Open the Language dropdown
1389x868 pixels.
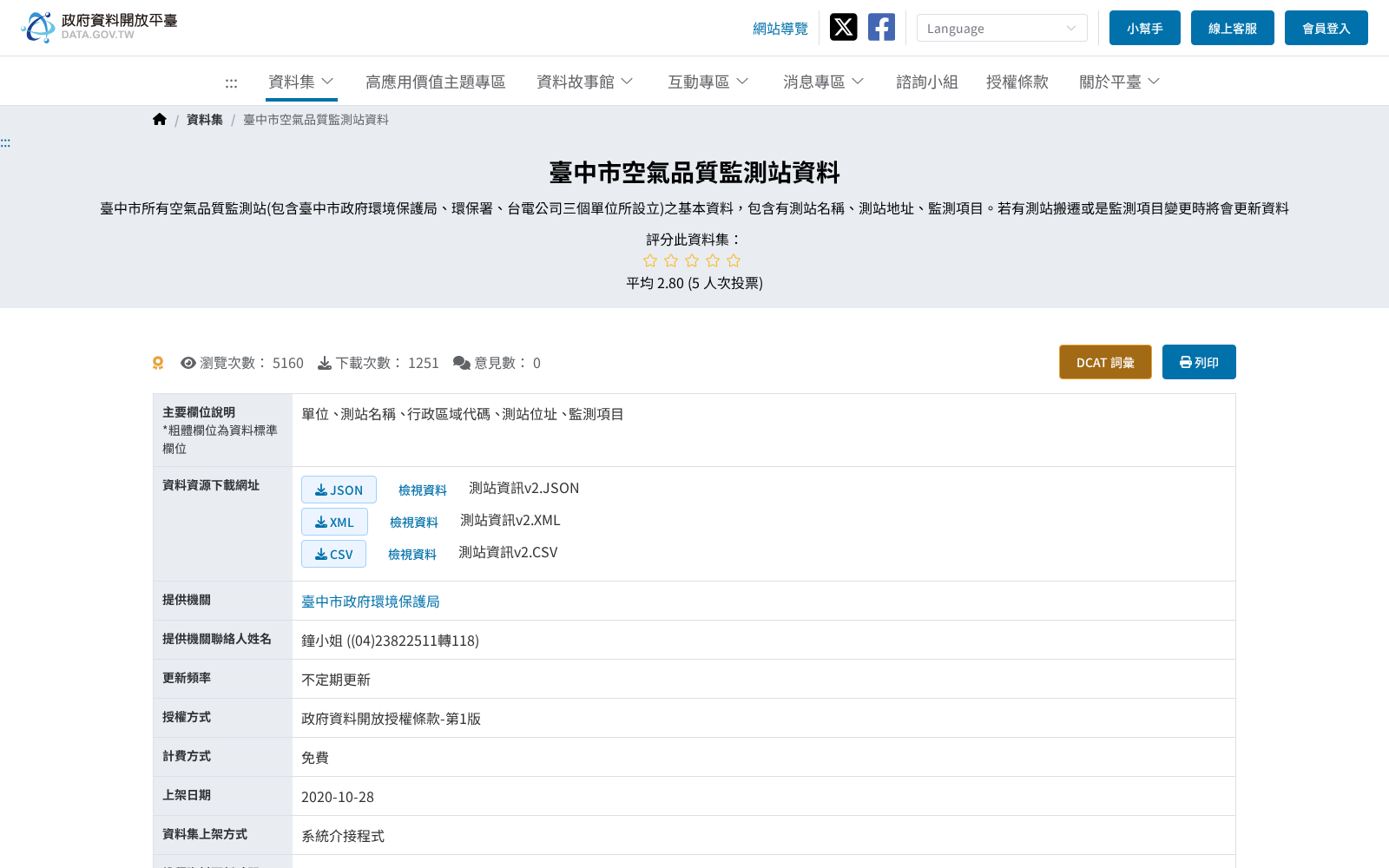coord(1002,28)
